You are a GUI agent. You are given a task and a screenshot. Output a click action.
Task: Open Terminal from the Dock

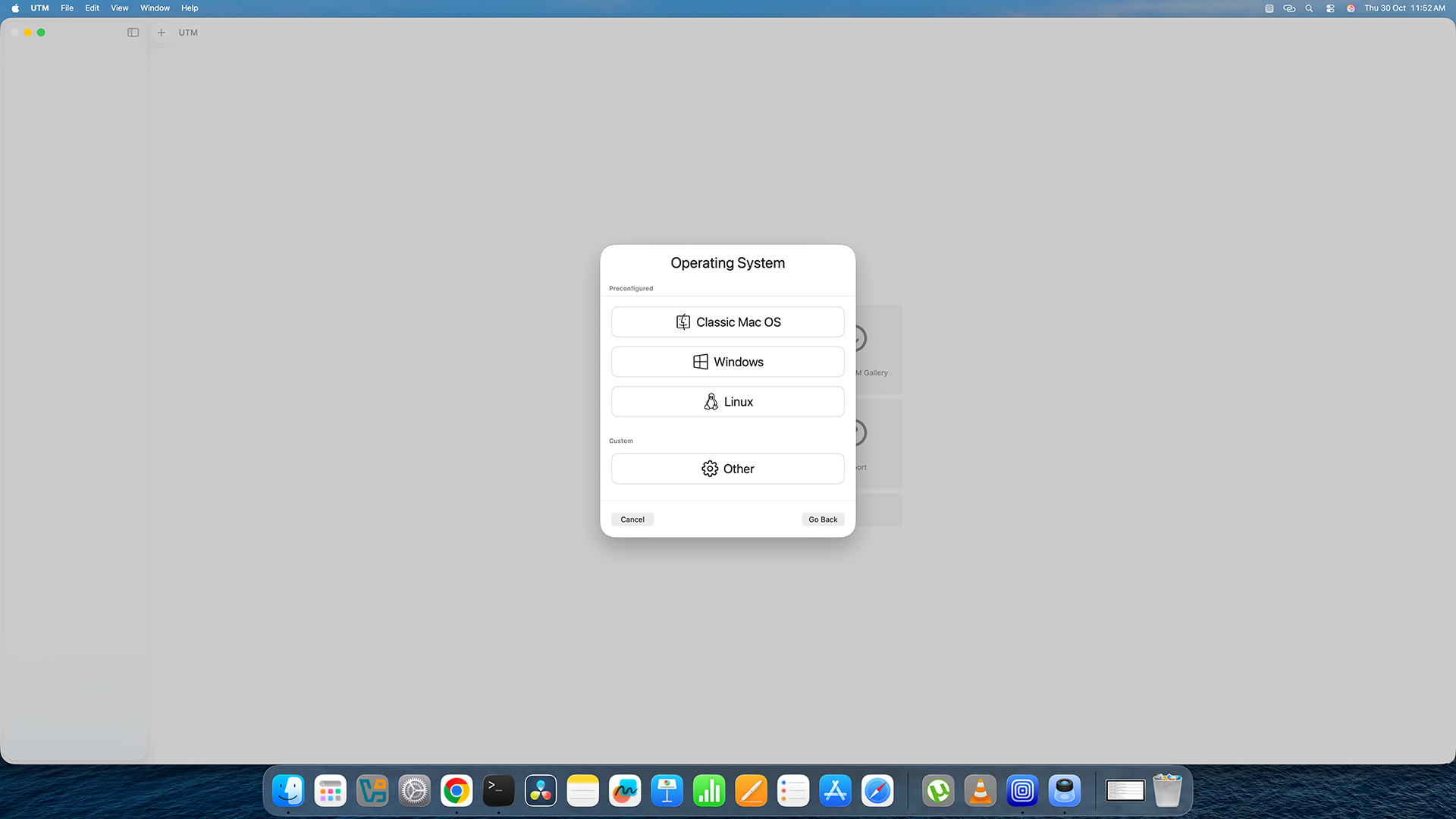498,790
